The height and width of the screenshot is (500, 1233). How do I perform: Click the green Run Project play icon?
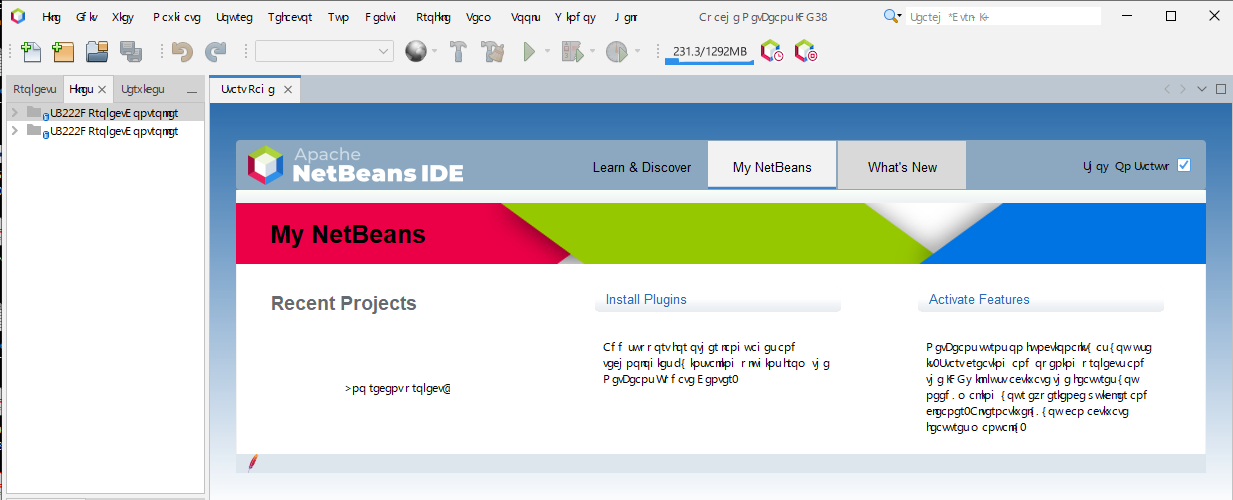pos(529,52)
